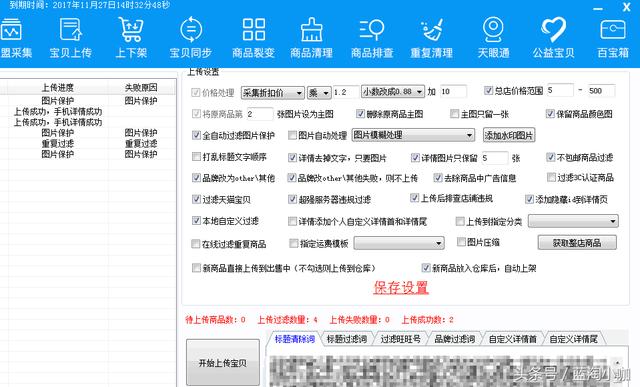Toggle 品牌改为other\其他 checkbox

point(196,178)
